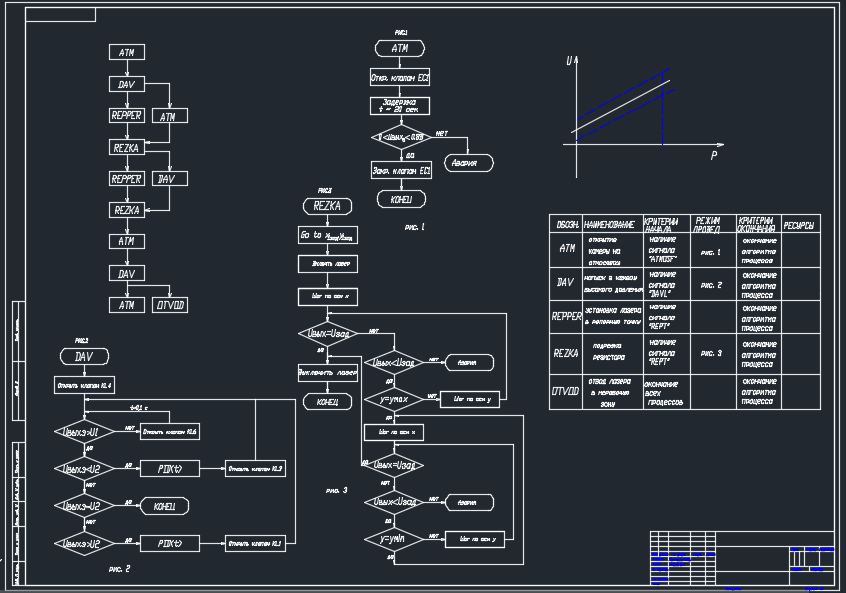Select the 'рис. 2' caption below DAV flowchart
This screenshot has width=846, height=593.
click(x=119, y=569)
